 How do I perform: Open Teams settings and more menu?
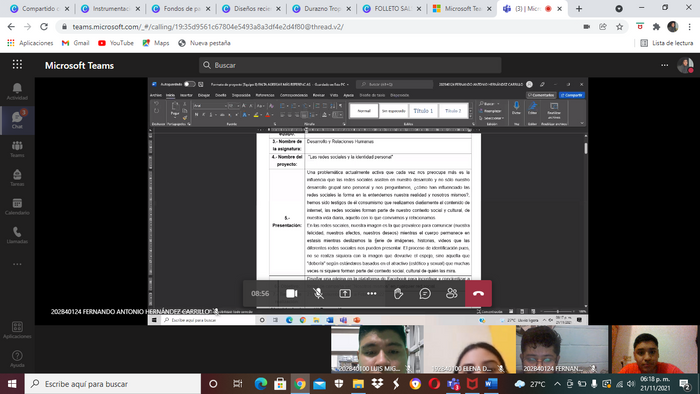[664, 65]
